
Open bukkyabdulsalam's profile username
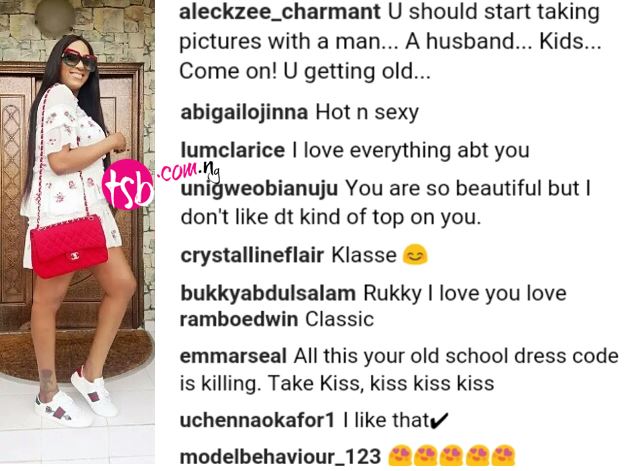tap(268, 294)
